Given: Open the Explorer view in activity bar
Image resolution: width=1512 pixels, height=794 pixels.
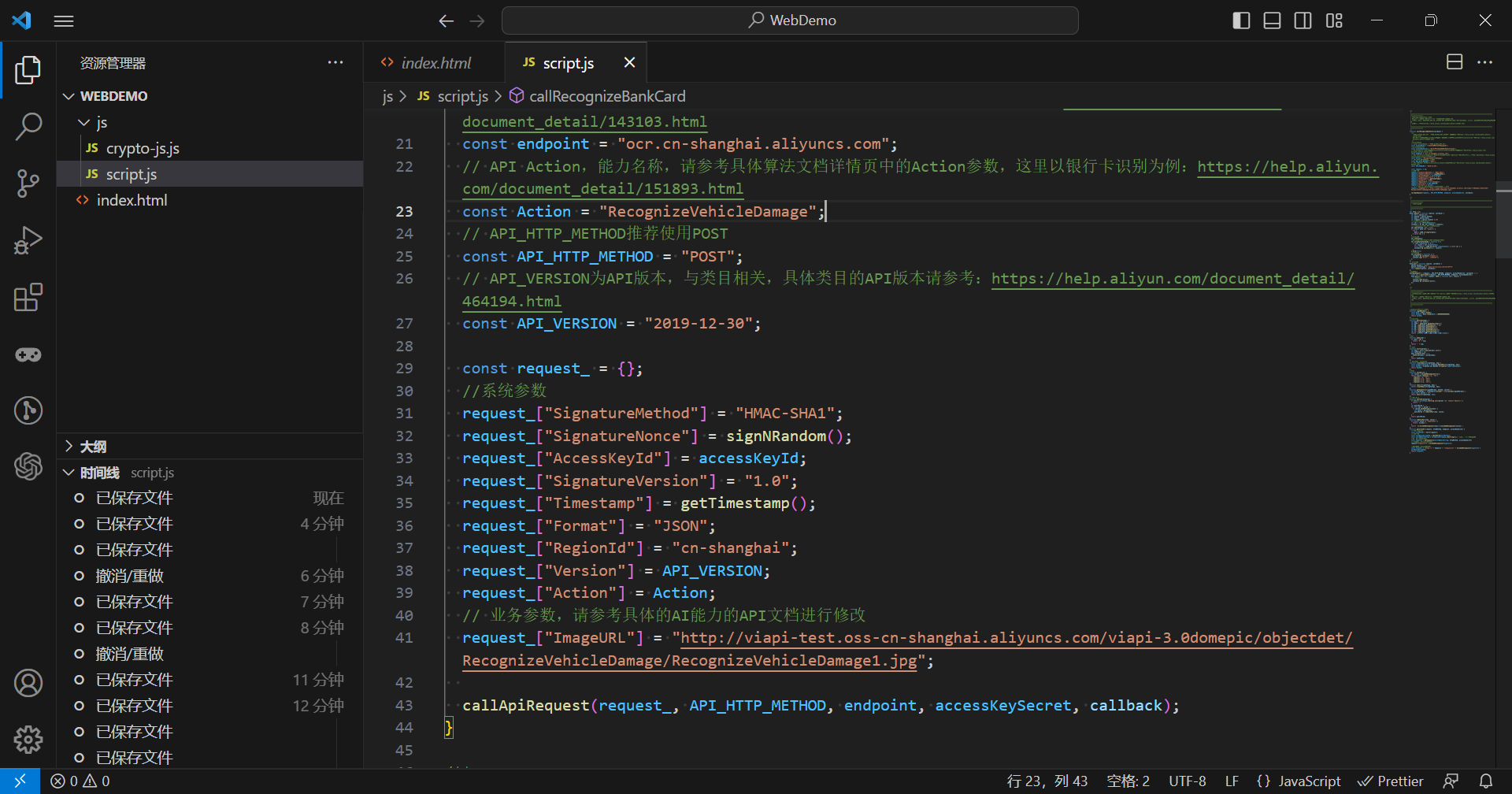Looking at the screenshot, I should click(x=28, y=70).
